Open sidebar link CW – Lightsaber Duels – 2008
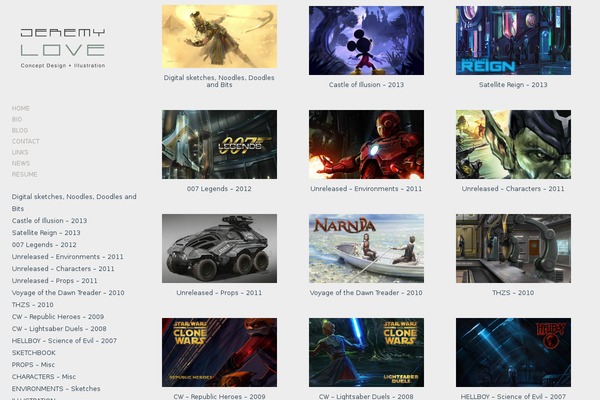The image size is (600, 400). pos(59,328)
